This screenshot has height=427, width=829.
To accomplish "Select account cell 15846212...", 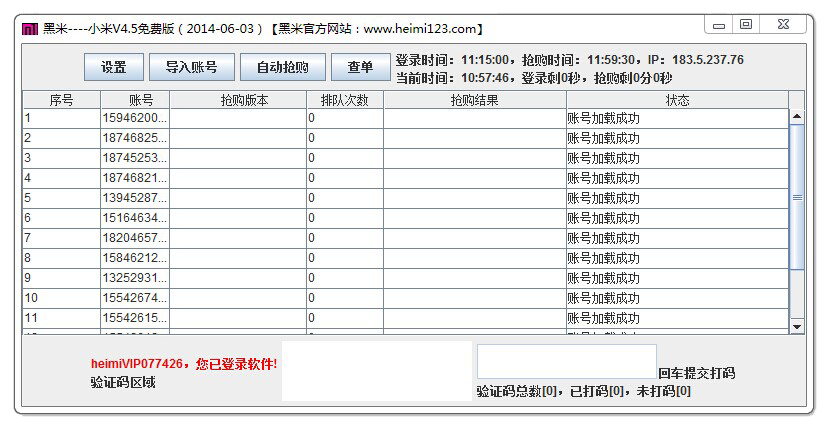I will [135, 258].
